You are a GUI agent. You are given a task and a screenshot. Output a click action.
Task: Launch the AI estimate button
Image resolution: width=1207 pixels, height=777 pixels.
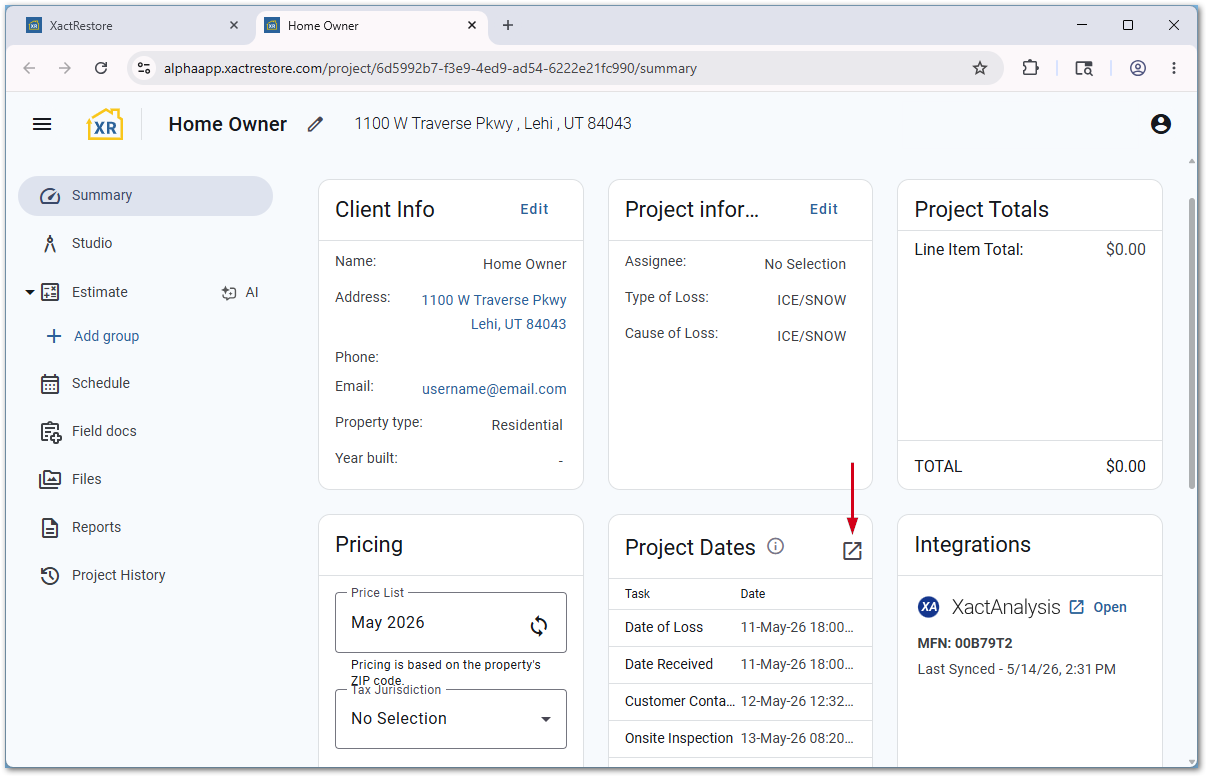[240, 293]
